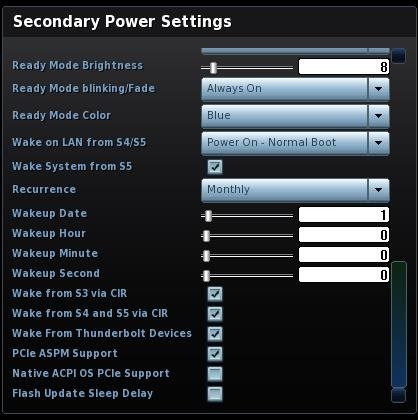Toggle the Wake System from S5 checkbox

pyautogui.click(x=215, y=167)
